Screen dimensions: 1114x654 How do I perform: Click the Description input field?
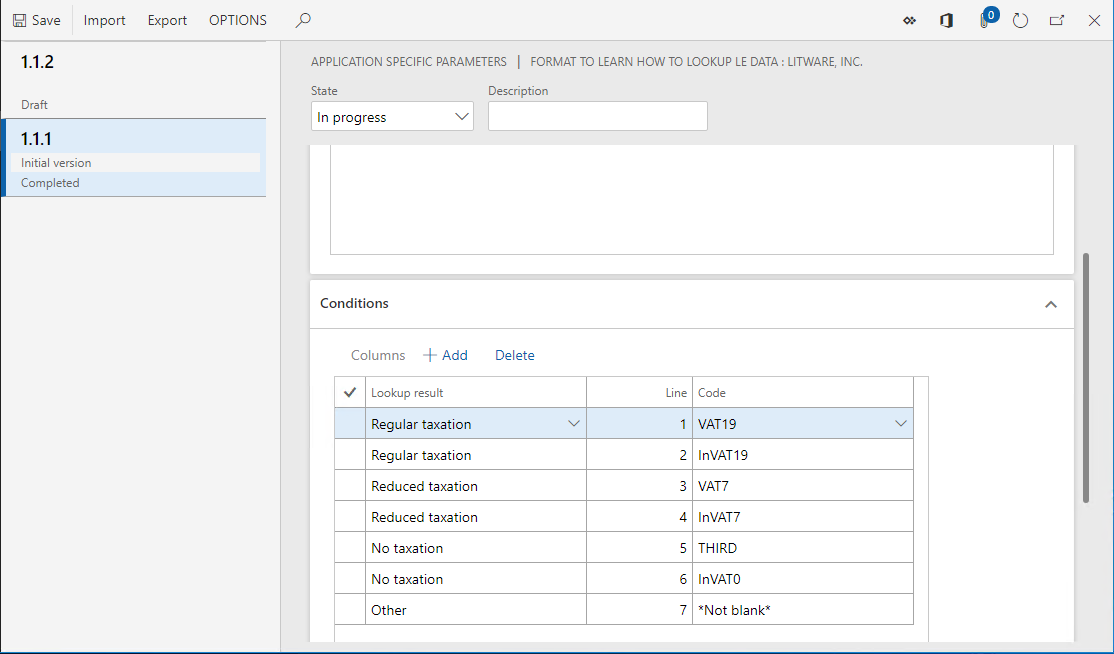597,116
